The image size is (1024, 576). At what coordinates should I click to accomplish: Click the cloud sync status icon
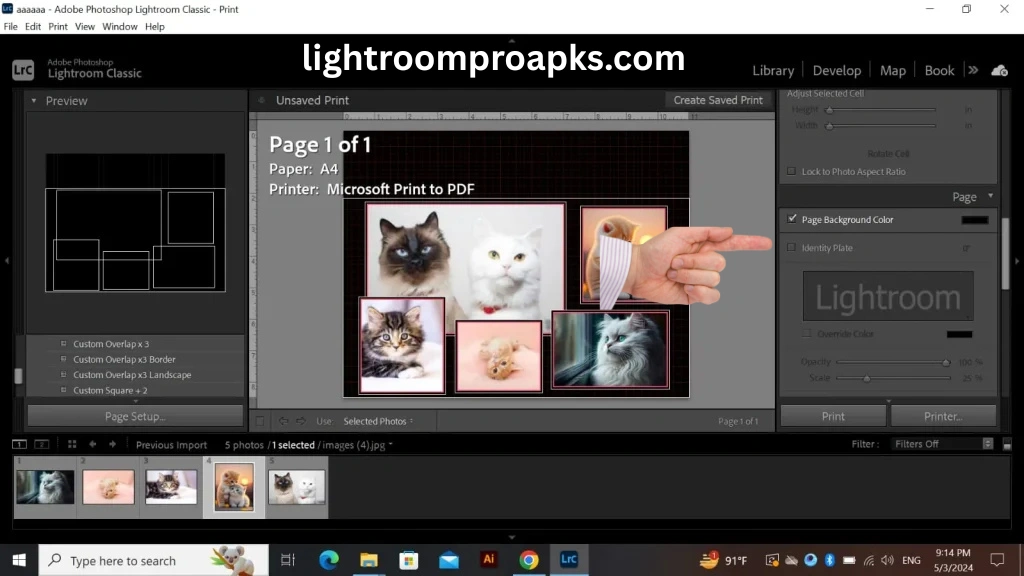1000,70
